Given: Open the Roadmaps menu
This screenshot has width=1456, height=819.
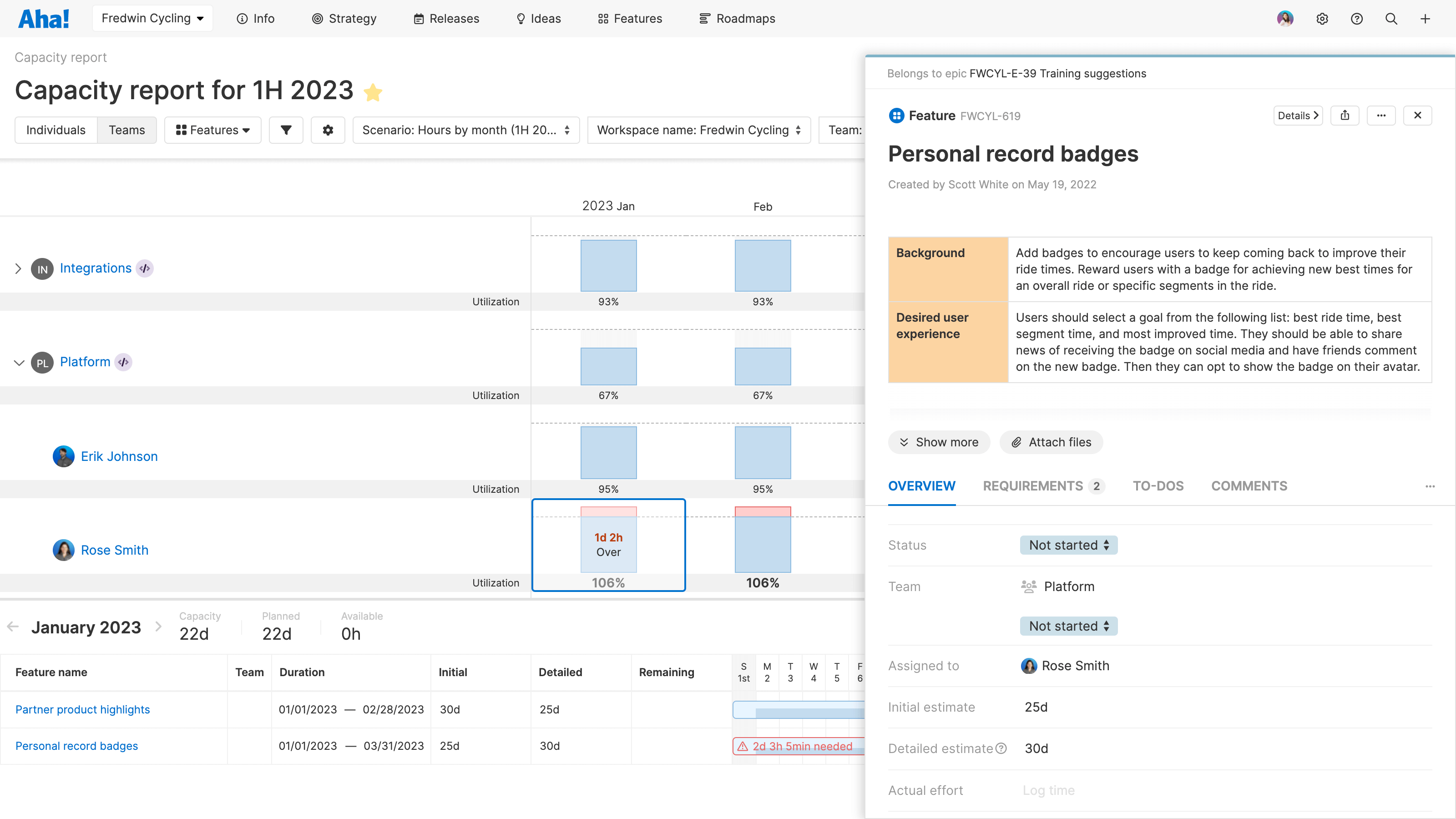Looking at the screenshot, I should click(x=737, y=18).
